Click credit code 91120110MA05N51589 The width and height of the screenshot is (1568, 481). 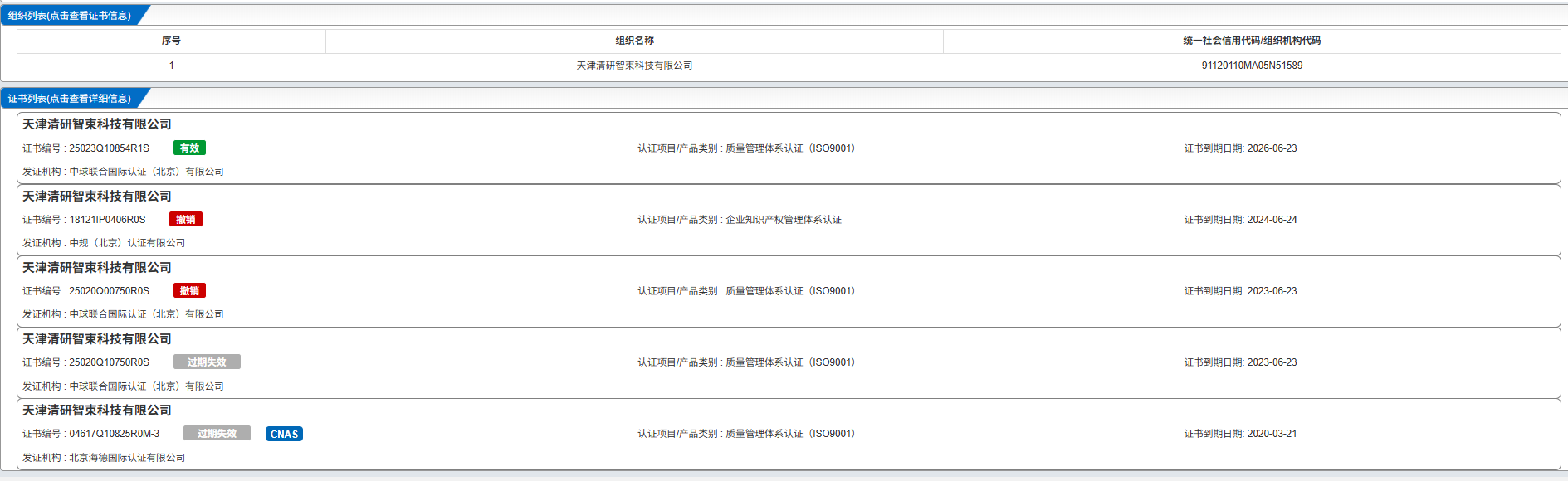click(x=1252, y=66)
